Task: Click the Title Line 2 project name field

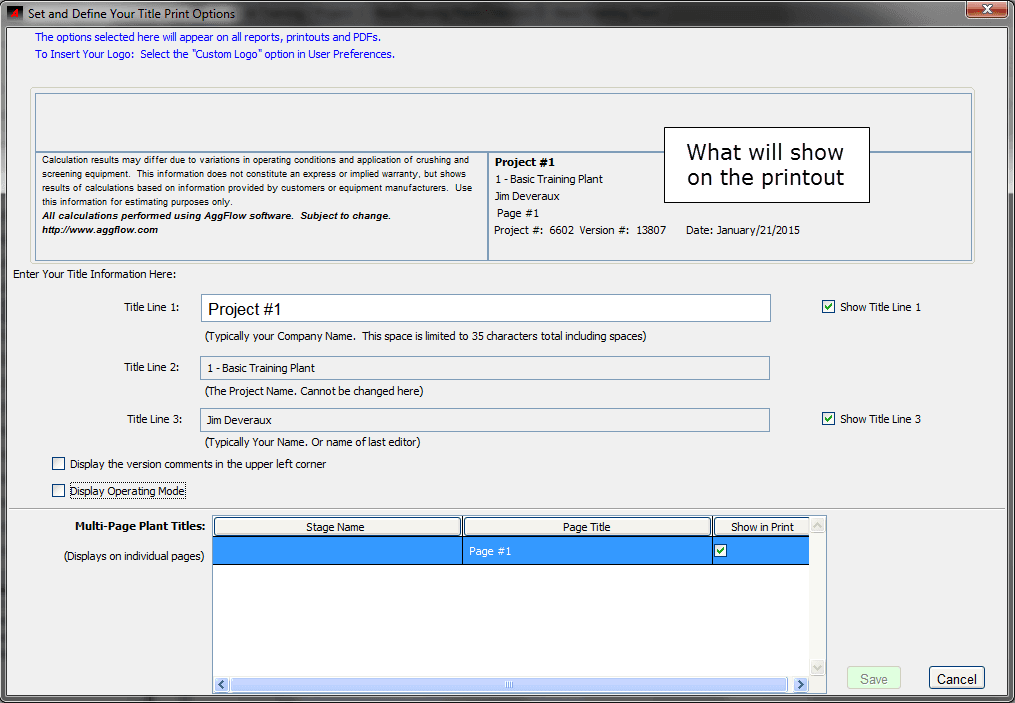Action: (486, 368)
